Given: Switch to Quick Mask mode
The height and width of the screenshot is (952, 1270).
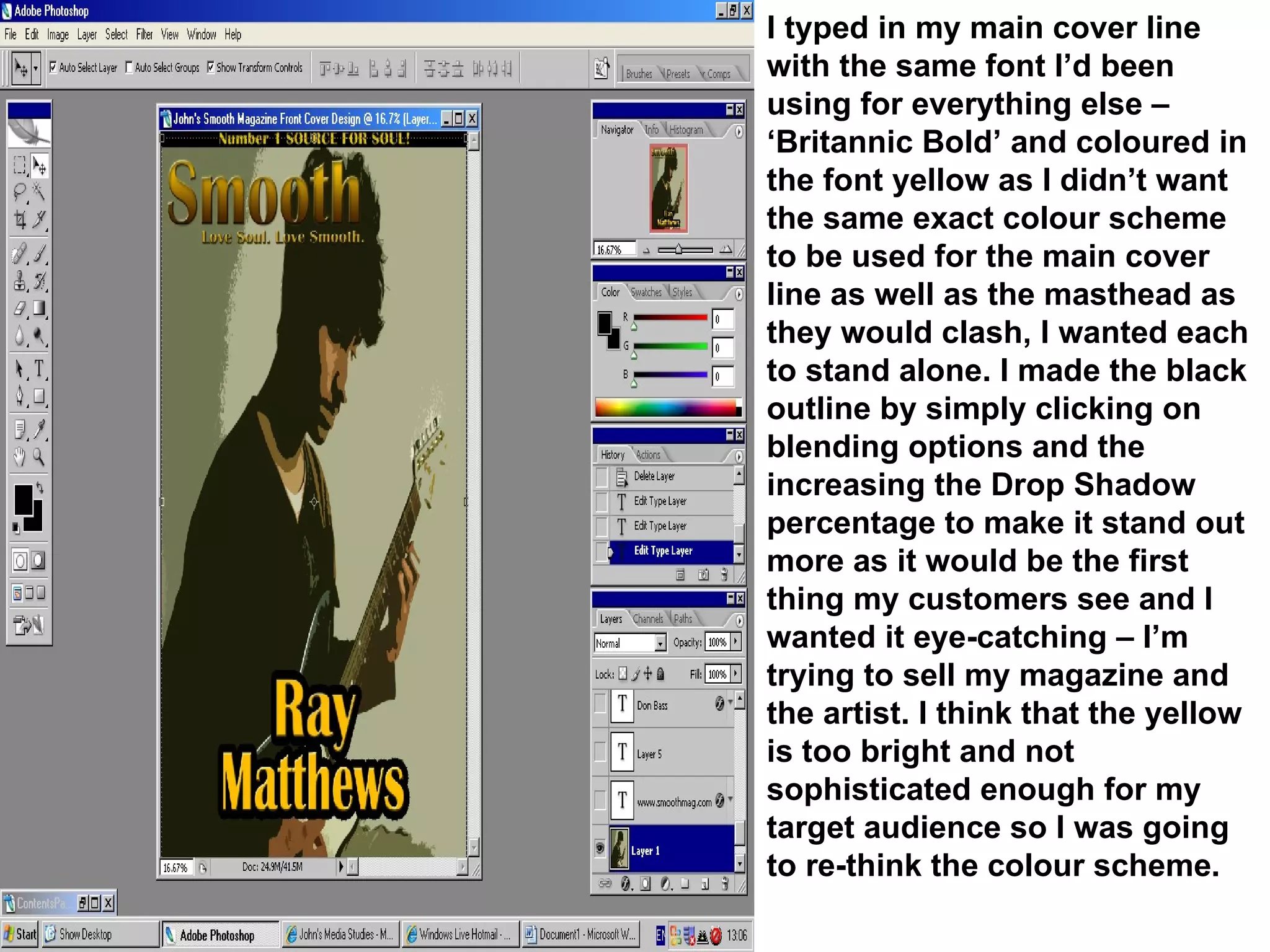Looking at the screenshot, I should 38,561.
